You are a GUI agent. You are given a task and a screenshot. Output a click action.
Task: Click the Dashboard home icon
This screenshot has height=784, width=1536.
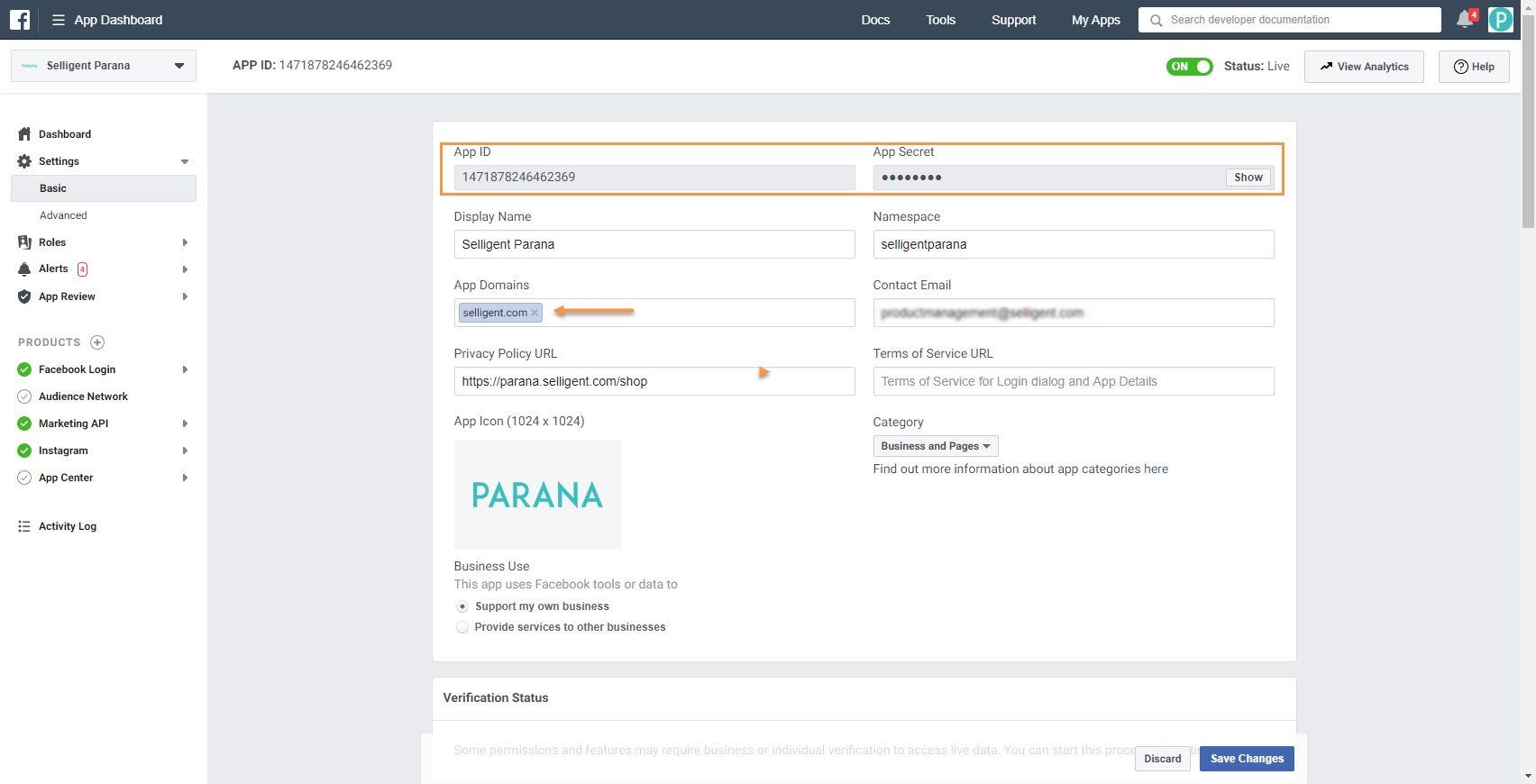pos(24,134)
